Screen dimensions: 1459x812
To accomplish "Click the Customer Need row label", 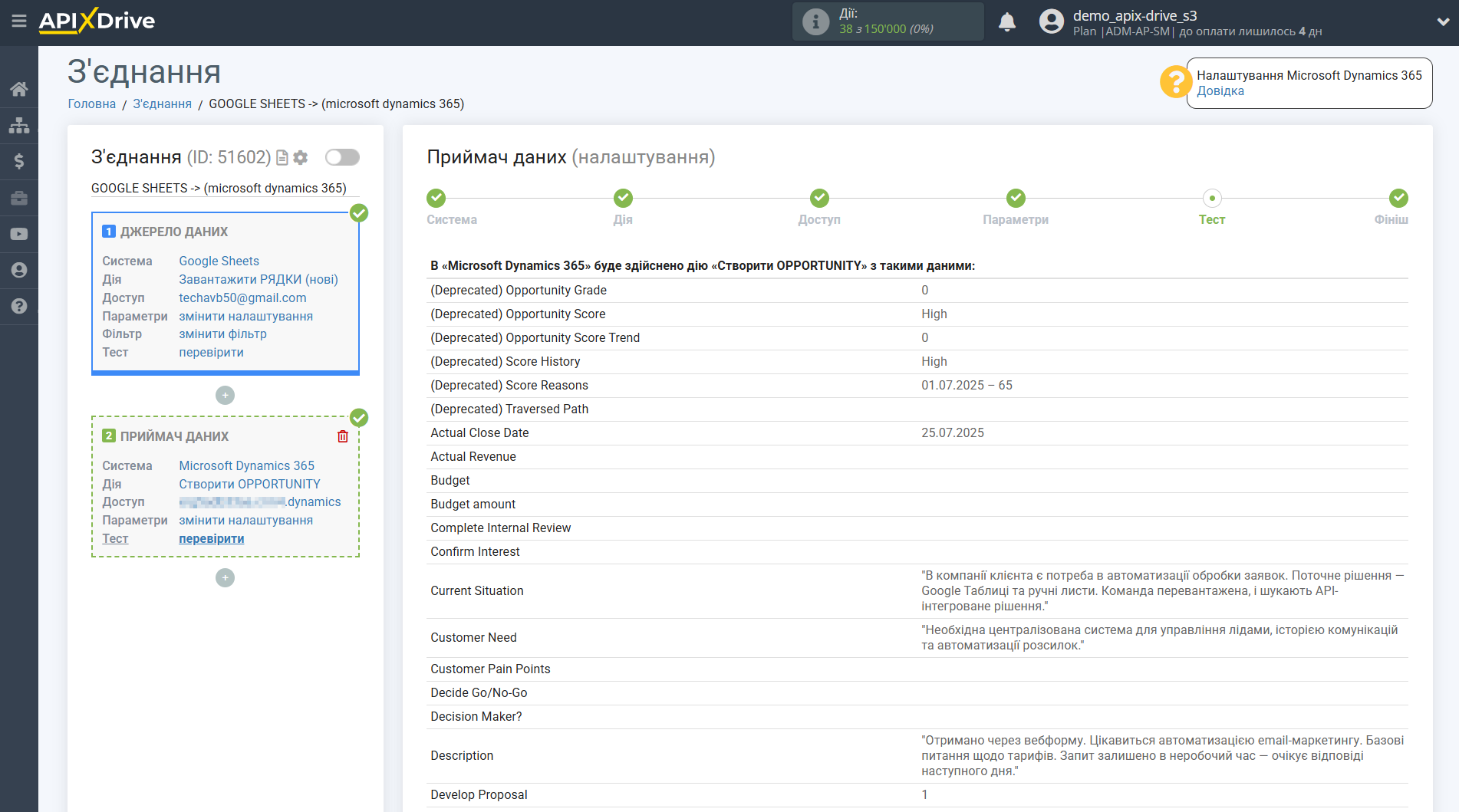I will 473,637.
